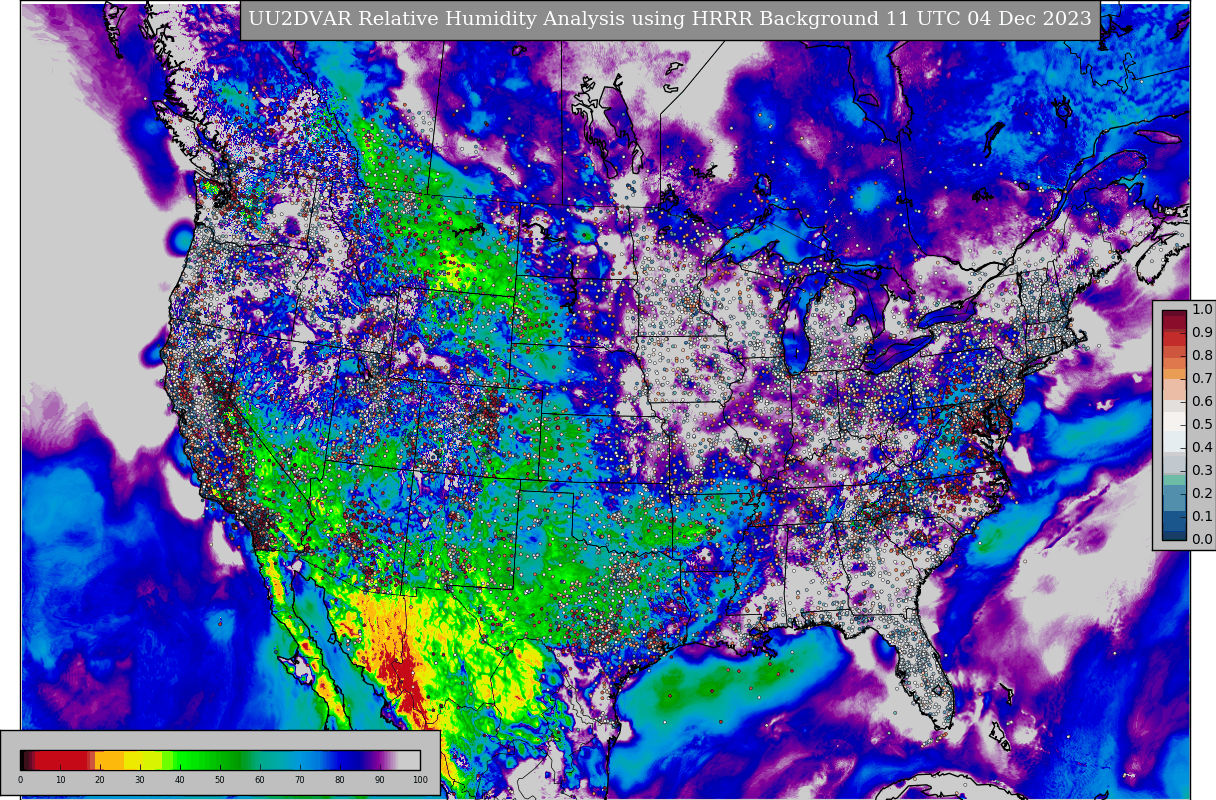The height and width of the screenshot is (800, 1216).
Task: Select the 0.4 label on right scale
Action: (x=1202, y=448)
